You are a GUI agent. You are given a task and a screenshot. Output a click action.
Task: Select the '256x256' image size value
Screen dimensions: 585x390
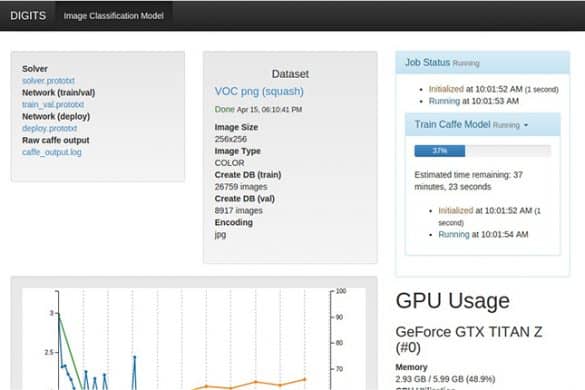(231, 139)
